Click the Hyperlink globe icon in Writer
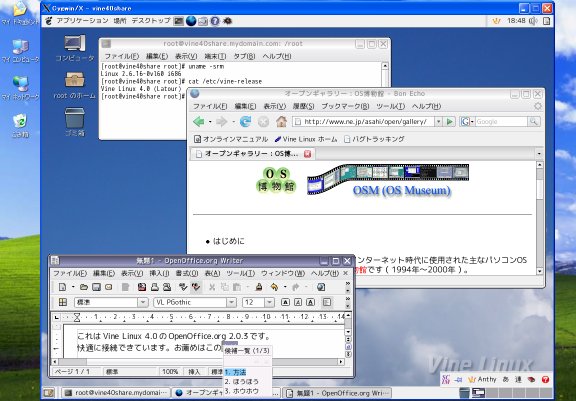 pos(321,287)
